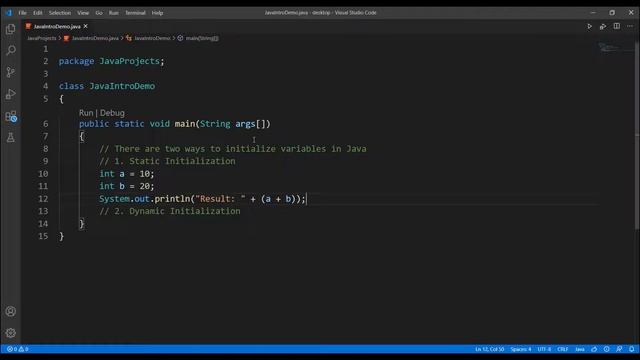Open the Manage gear menu

click(x=11, y=333)
